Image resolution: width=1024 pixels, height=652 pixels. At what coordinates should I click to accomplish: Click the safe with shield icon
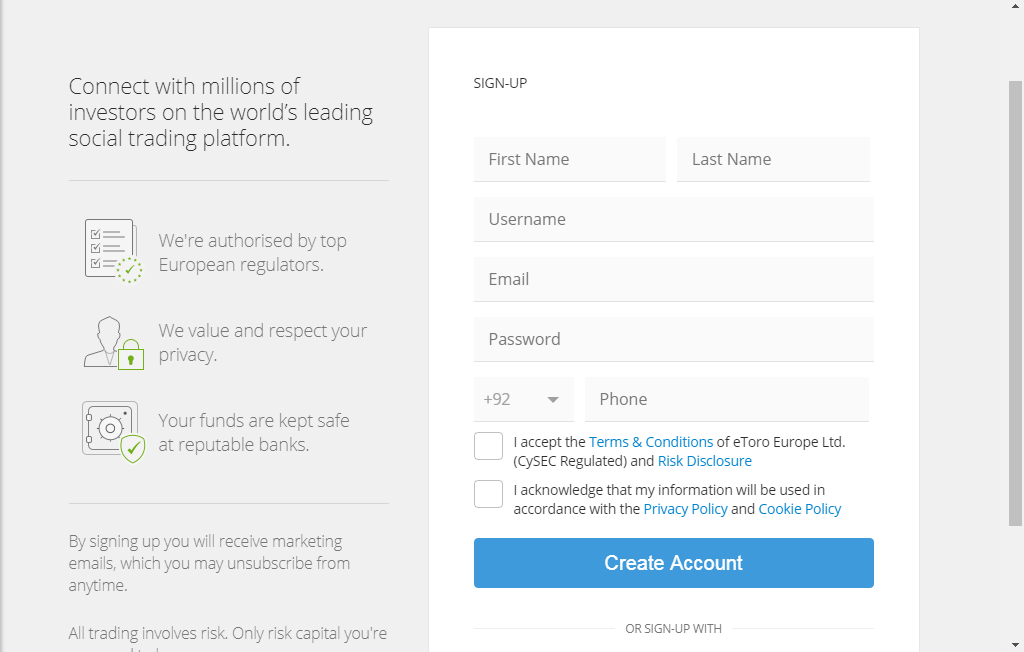coord(113,431)
